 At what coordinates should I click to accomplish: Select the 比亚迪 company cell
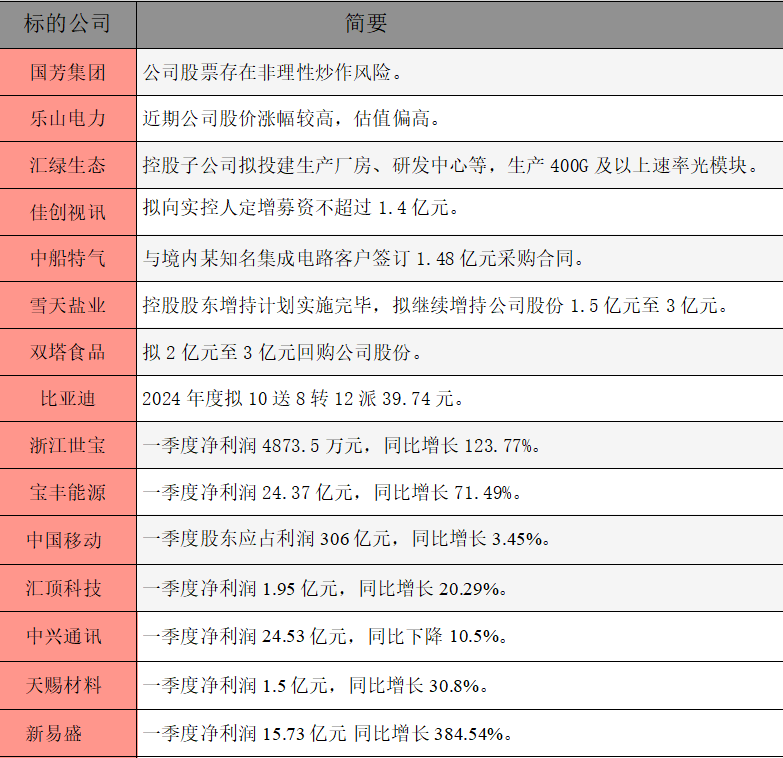[x=68, y=398]
